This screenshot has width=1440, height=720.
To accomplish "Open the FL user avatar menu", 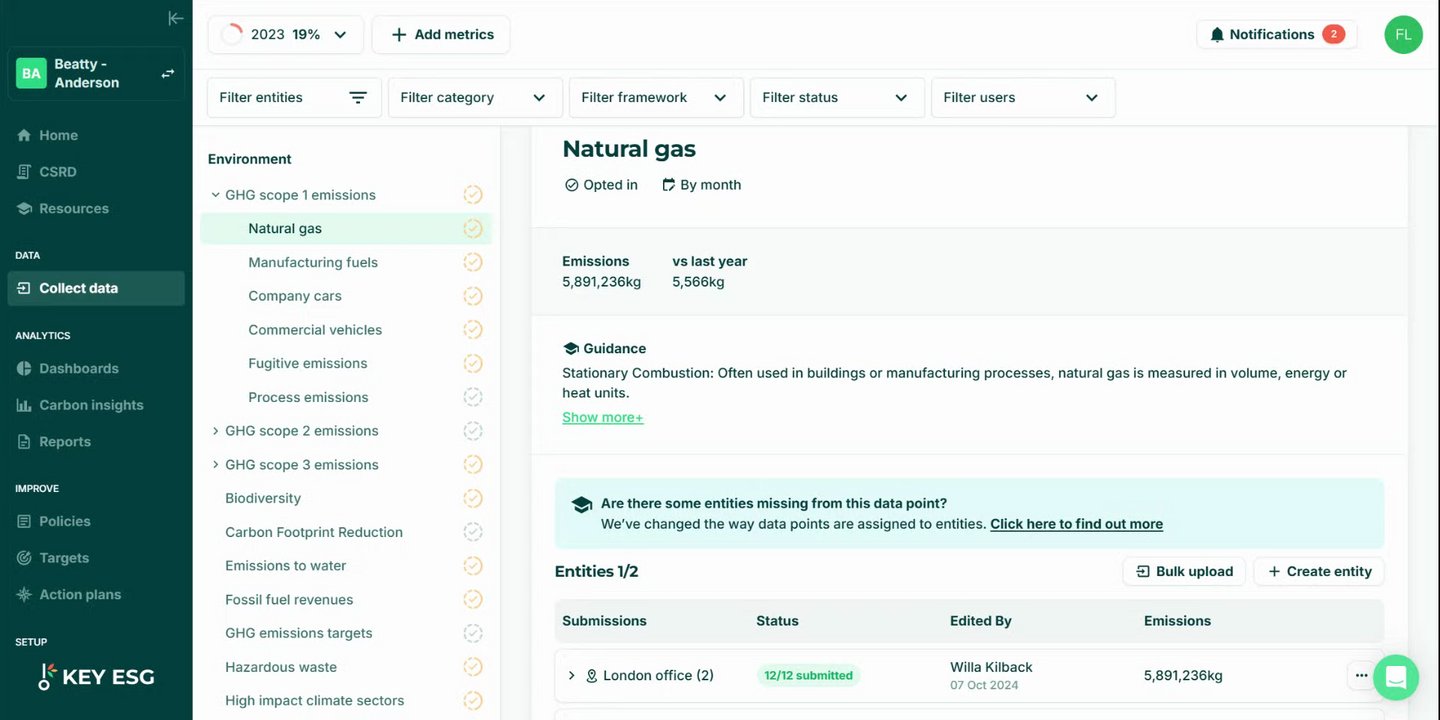I will click(1403, 34).
